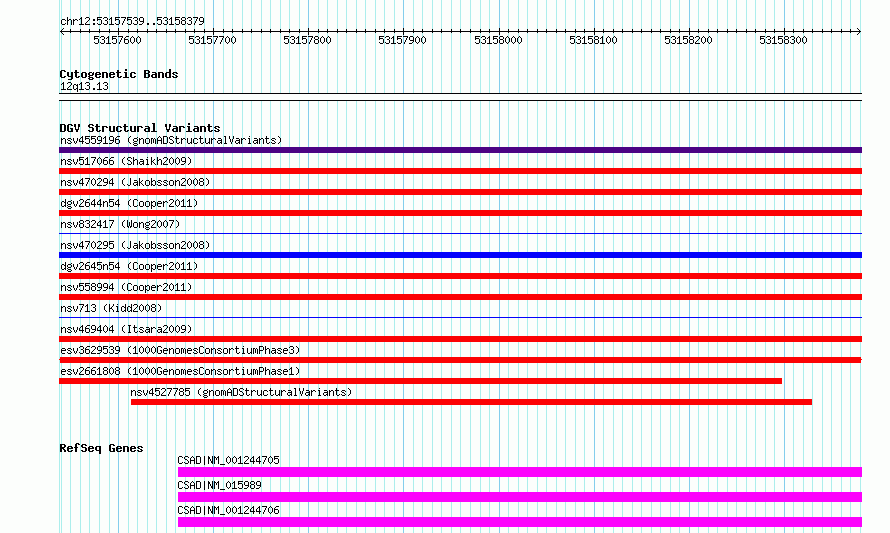Click the magenta bar for CSAD NM_001244706
The height and width of the screenshot is (533, 890).
coord(520,522)
